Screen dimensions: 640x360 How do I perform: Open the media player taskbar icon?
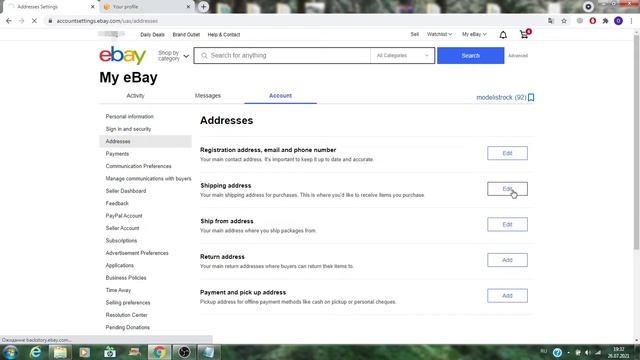click(x=84, y=352)
